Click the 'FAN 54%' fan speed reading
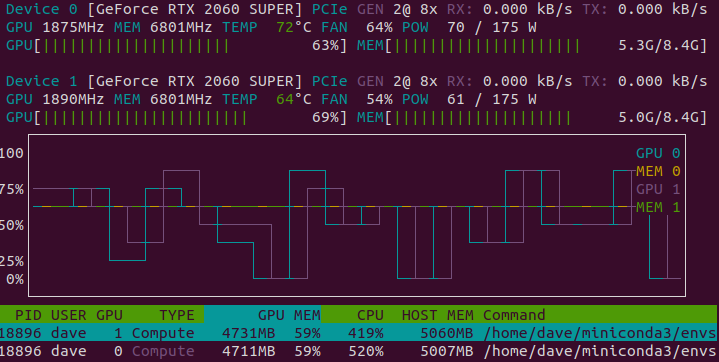719x362 pixels. [357, 100]
